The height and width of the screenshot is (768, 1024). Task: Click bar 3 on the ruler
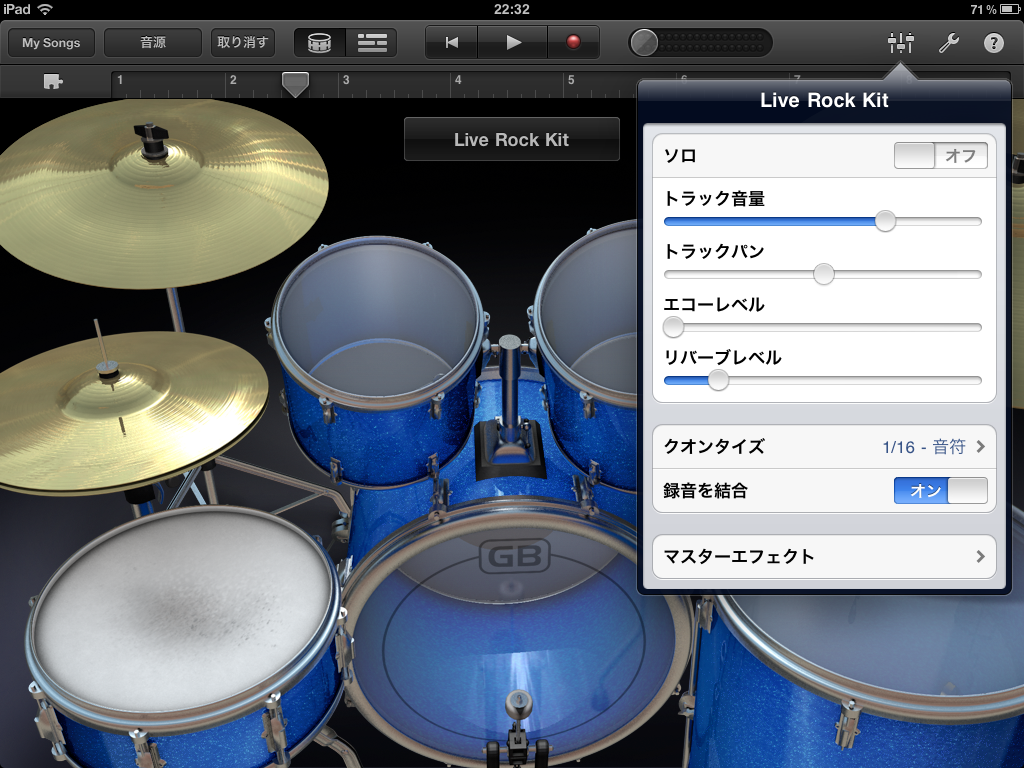pos(346,80)
